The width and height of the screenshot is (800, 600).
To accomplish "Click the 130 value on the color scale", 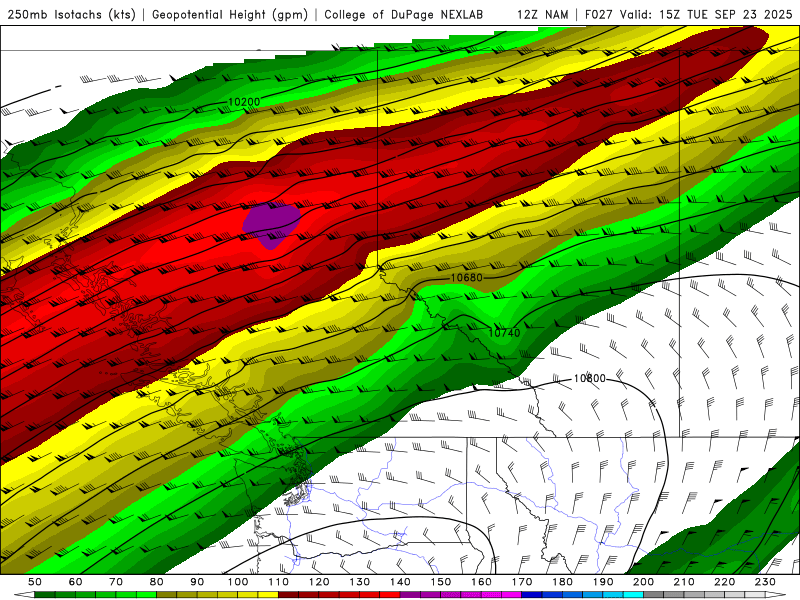I will (x=359, y=582).
